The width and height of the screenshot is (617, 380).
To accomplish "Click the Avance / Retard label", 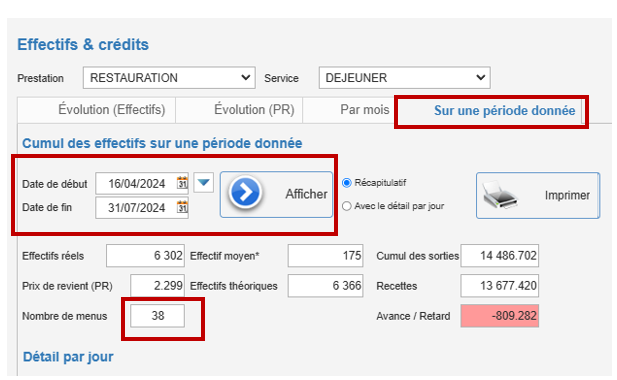I will [x=413, y=316].
